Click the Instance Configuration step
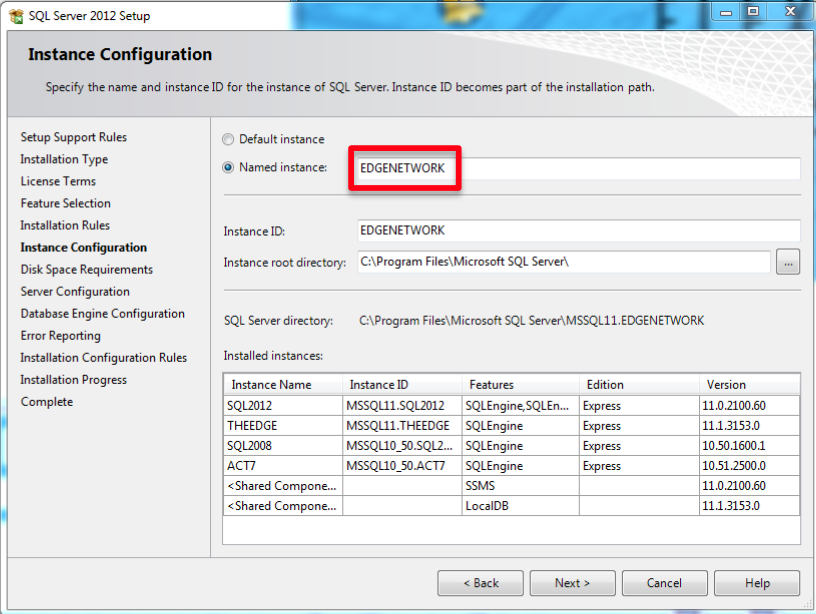Image resolution: width=816 pixels, height=614 pixels. point(83,247)
